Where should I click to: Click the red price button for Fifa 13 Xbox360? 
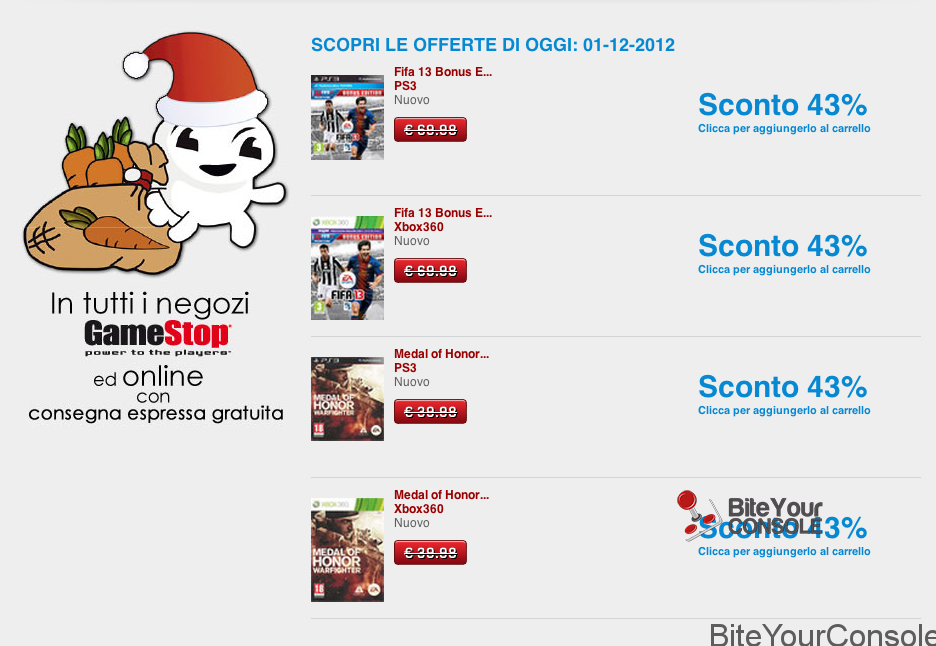[430, 270]
